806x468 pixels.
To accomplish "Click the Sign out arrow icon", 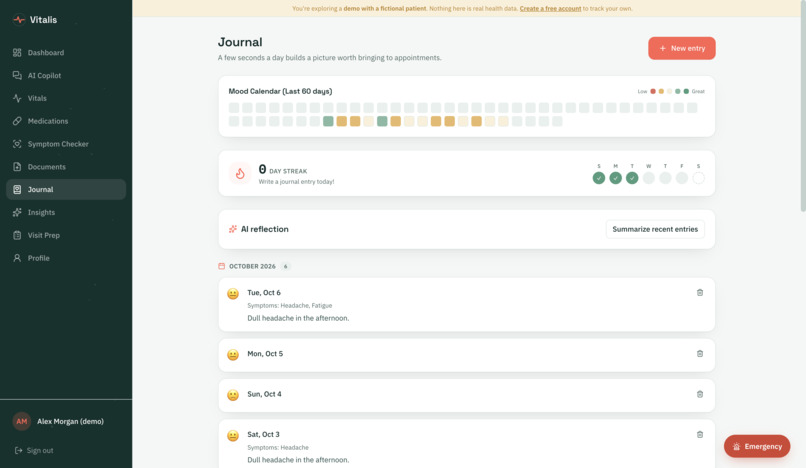I will click(x=19, y=450).
